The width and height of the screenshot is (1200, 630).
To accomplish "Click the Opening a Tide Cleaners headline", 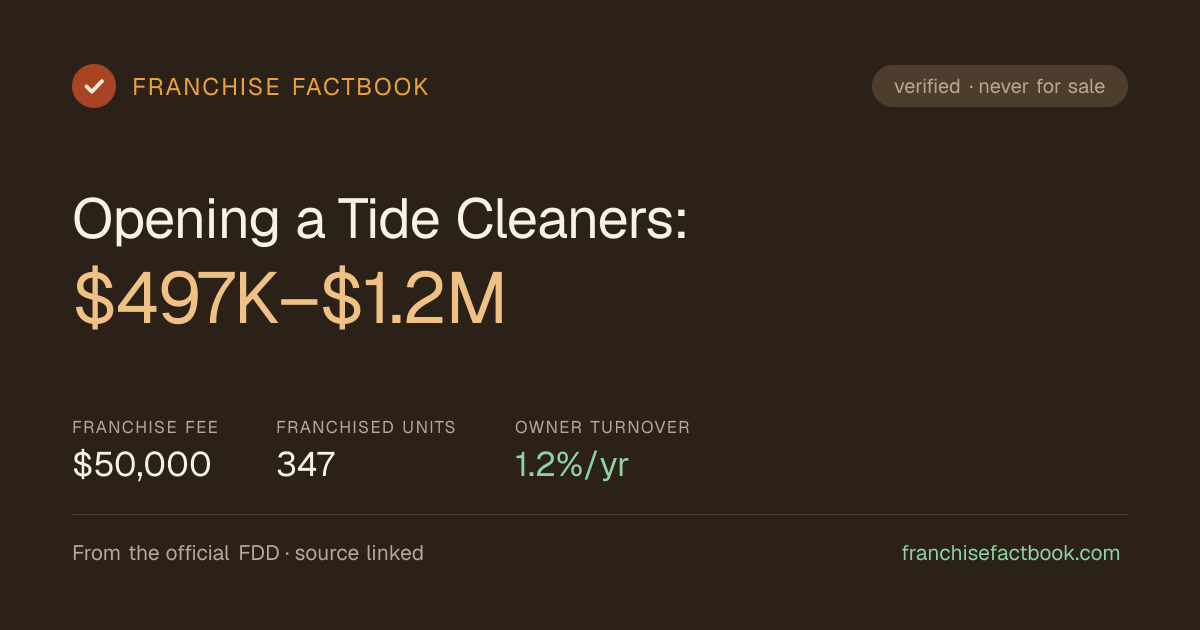I will (x=380, y=218).
